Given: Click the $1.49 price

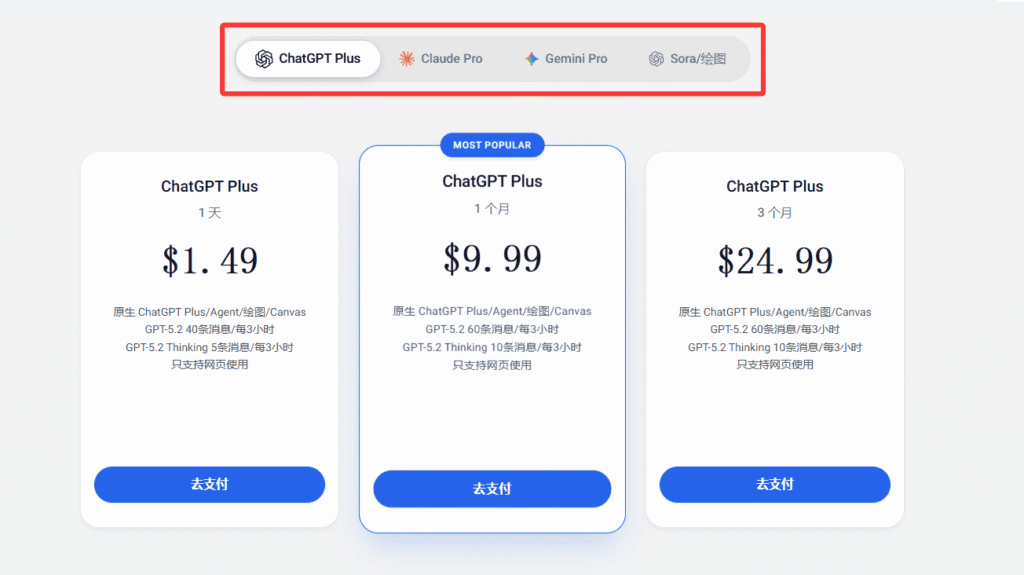Looking at the screenshot, I should 210,261.
